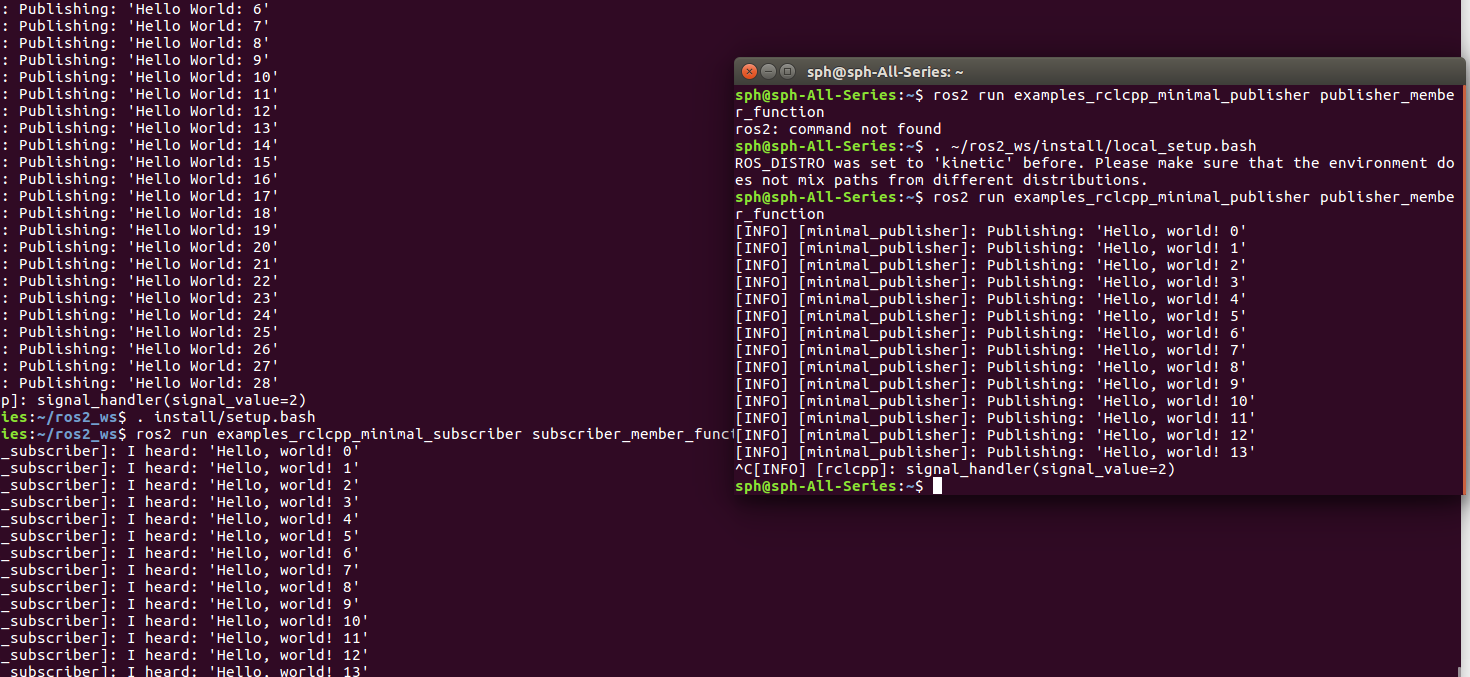Close the sph@sph-All-Series terminal window
The height and width of the screenshot is (677, 1470).
coord(749,71)
